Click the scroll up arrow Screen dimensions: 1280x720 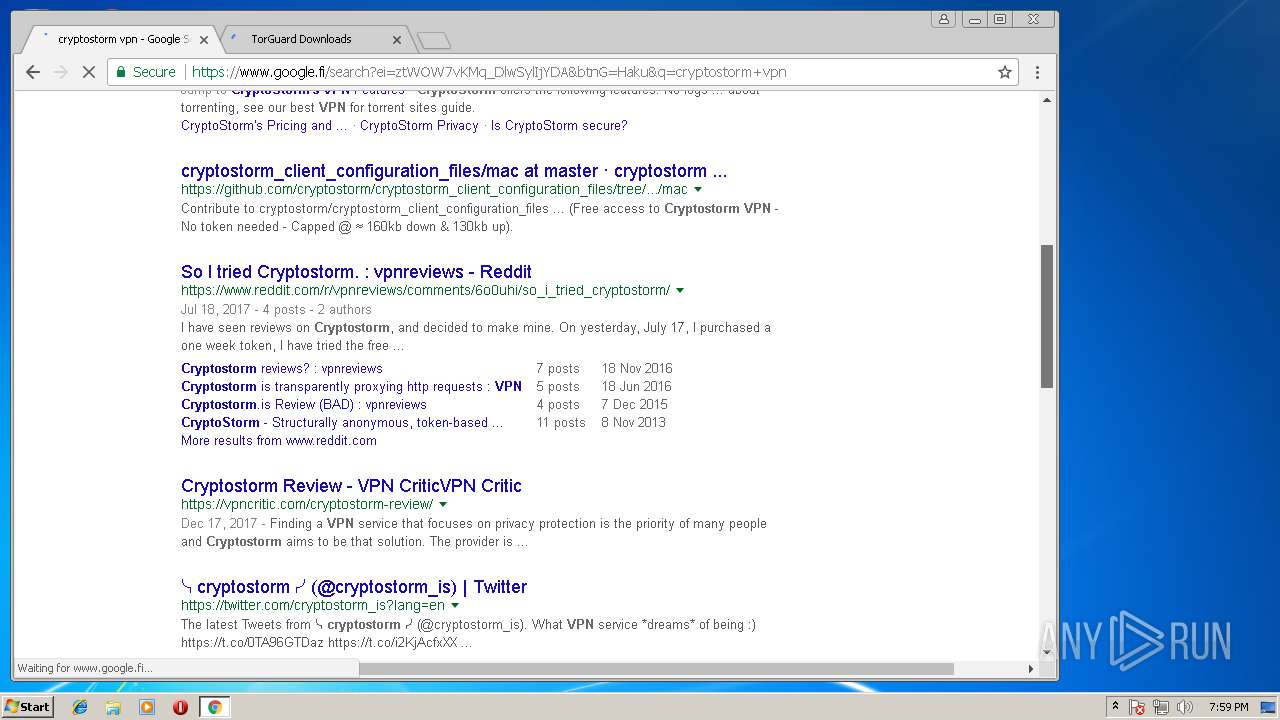(x=1047, y=100)
